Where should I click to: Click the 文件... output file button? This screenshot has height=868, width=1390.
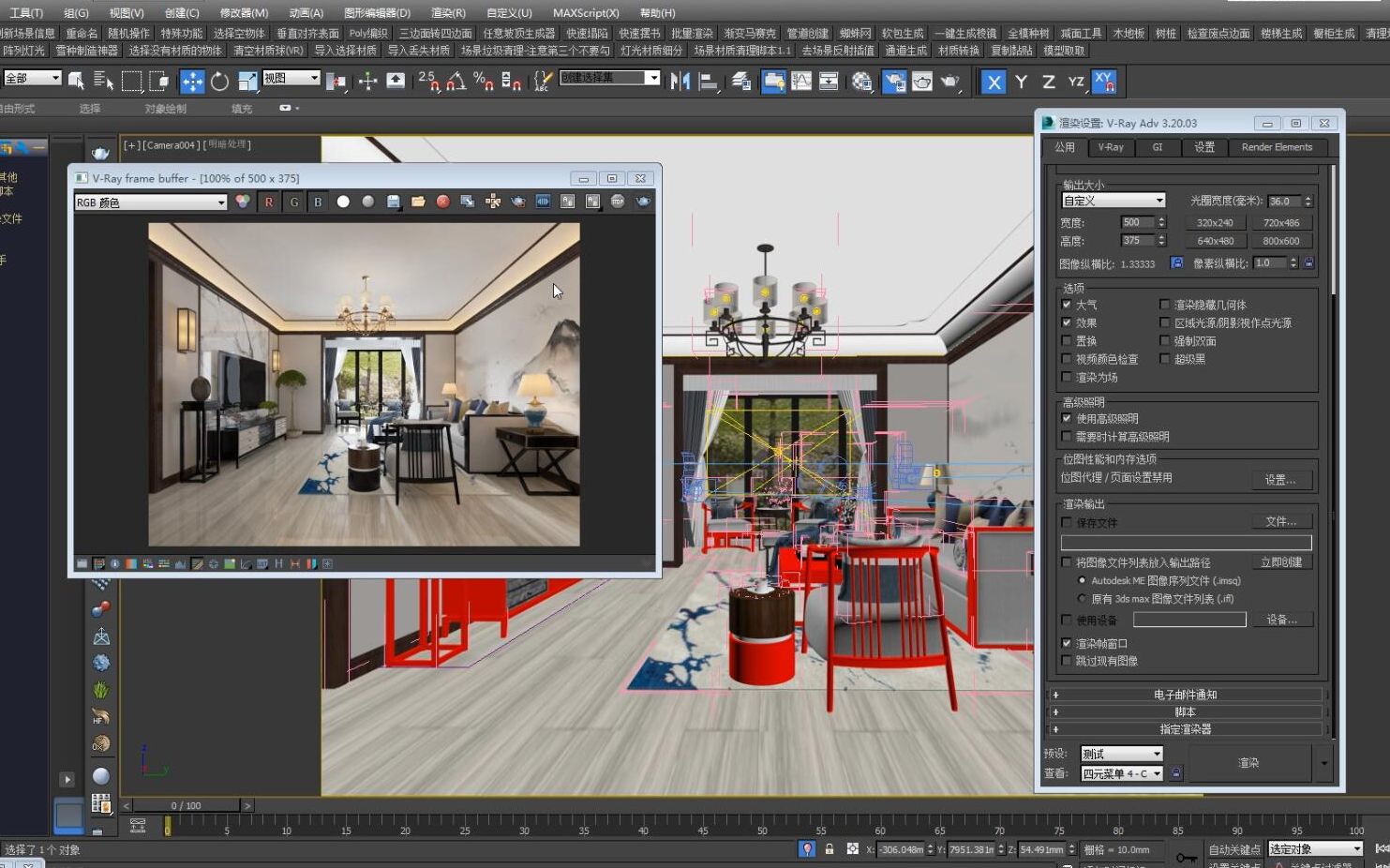point(1281,521)
